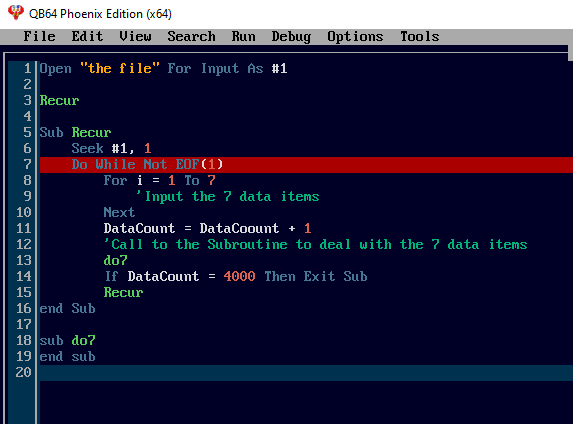Open the Run menu
This screenshot has height=424, width=573.
point(243,37)
